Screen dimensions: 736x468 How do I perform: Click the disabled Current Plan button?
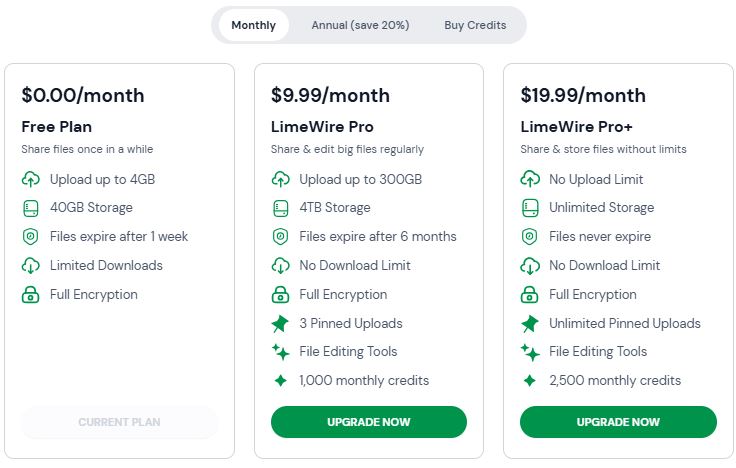coord(119,422)
